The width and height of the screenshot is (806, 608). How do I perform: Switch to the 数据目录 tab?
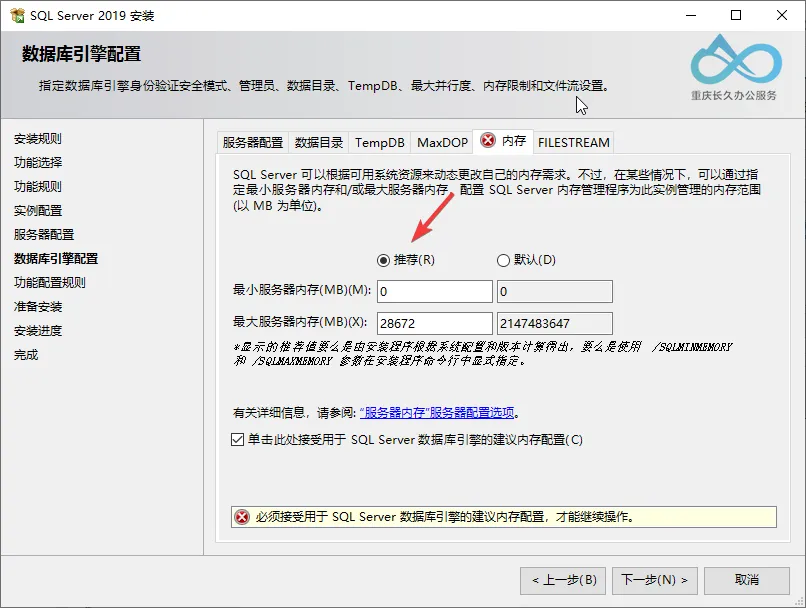point(319,142)
